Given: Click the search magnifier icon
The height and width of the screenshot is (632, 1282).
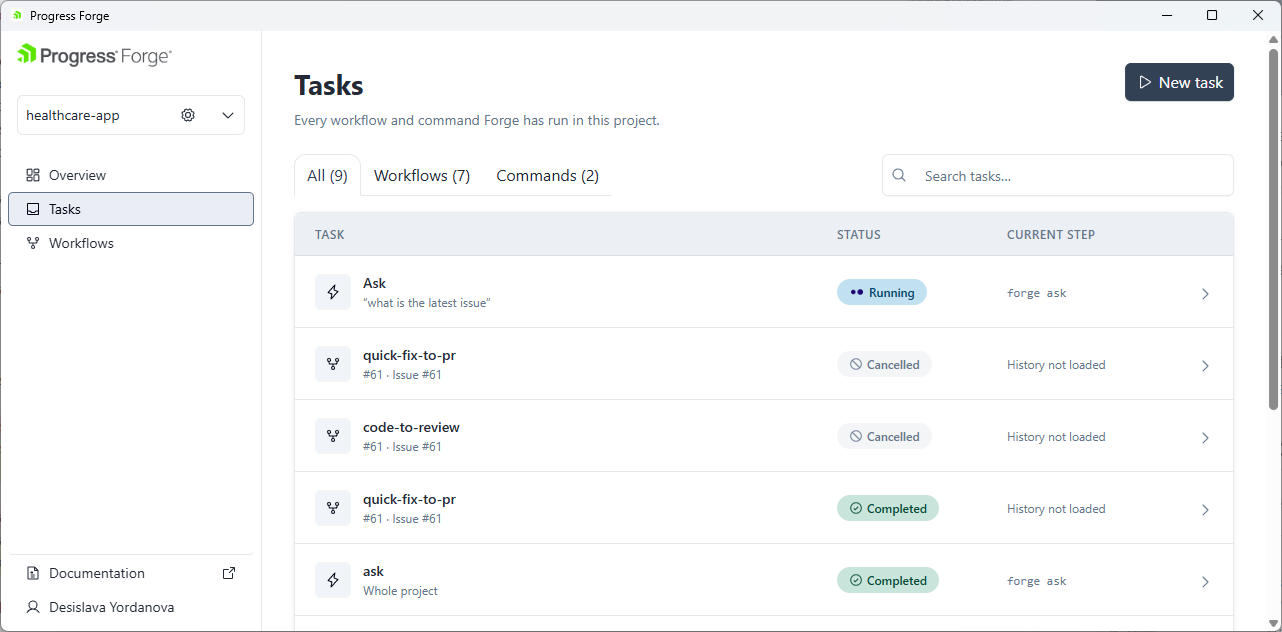Looking at the screenshot, I should [899, 175].
